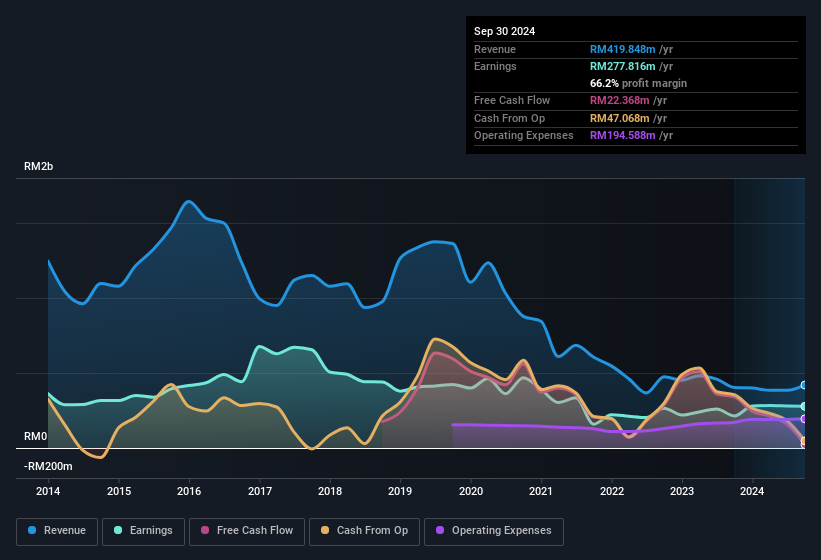Click the Sep 30 2024 tooltip date
821x560 pixels.
[504, 31]
